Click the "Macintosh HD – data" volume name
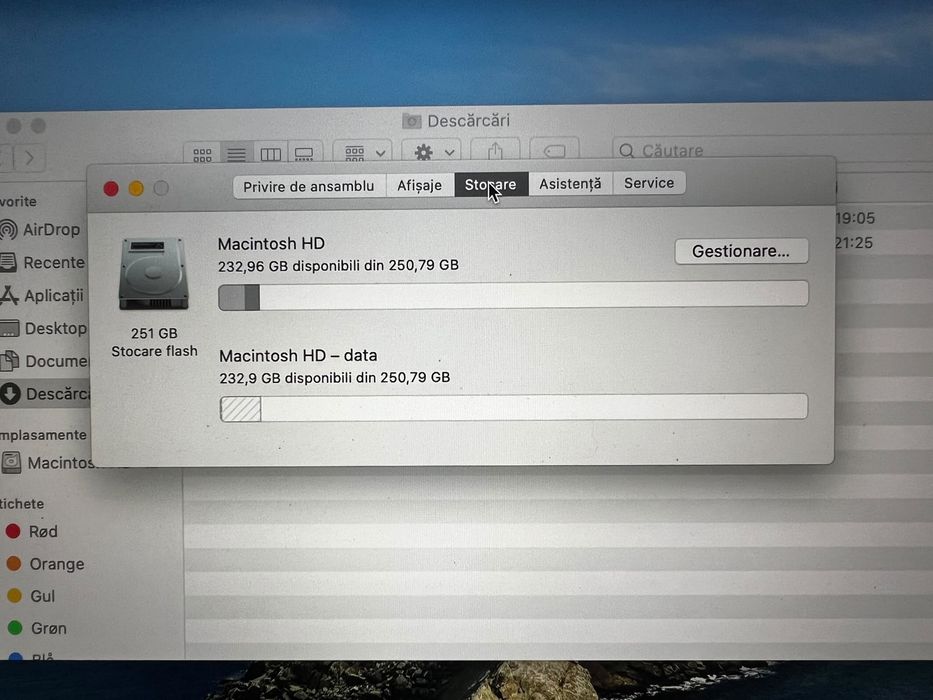Image resolution: width=933 pixels, height=700 pixels. coord(298,355)
